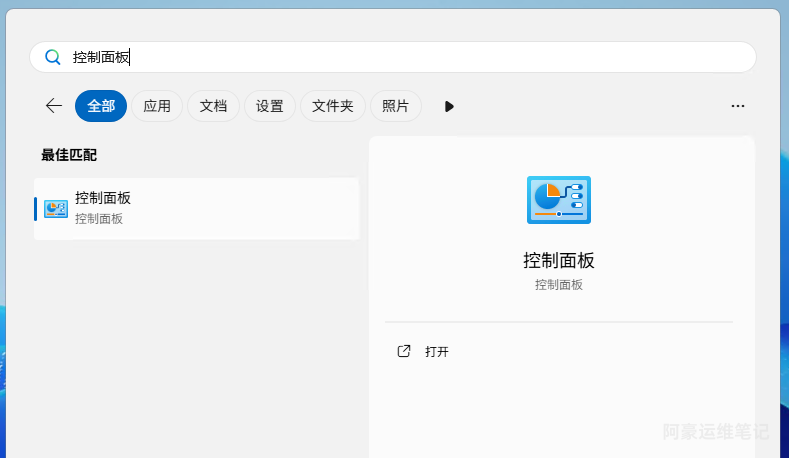Image resolution: width=789 pixels, height=458 pixels.
Task: Choose the 文件夹 filter
Action: [x=332, y=106]
